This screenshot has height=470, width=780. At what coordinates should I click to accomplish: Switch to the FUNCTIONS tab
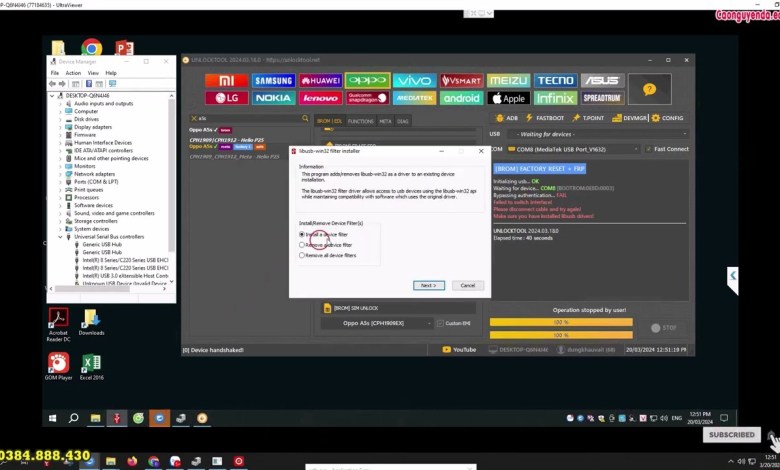coord(360,121)
